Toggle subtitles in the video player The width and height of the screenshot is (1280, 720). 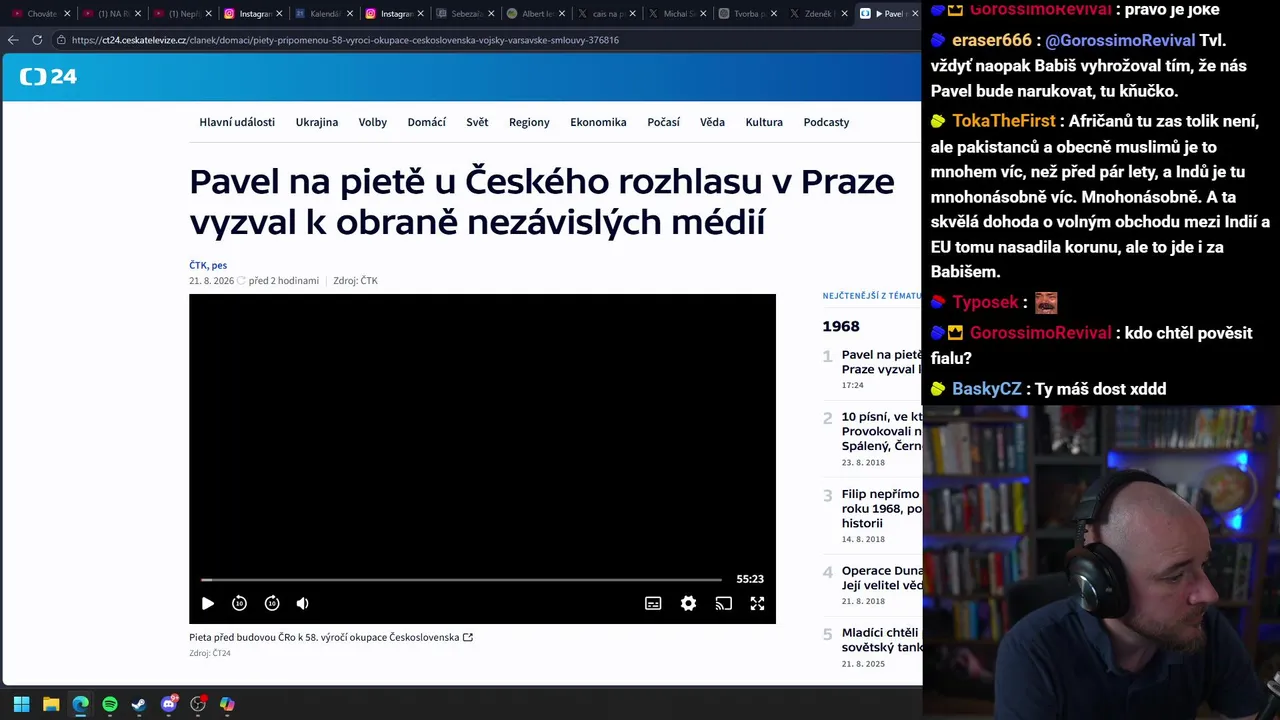click(653, 603)
